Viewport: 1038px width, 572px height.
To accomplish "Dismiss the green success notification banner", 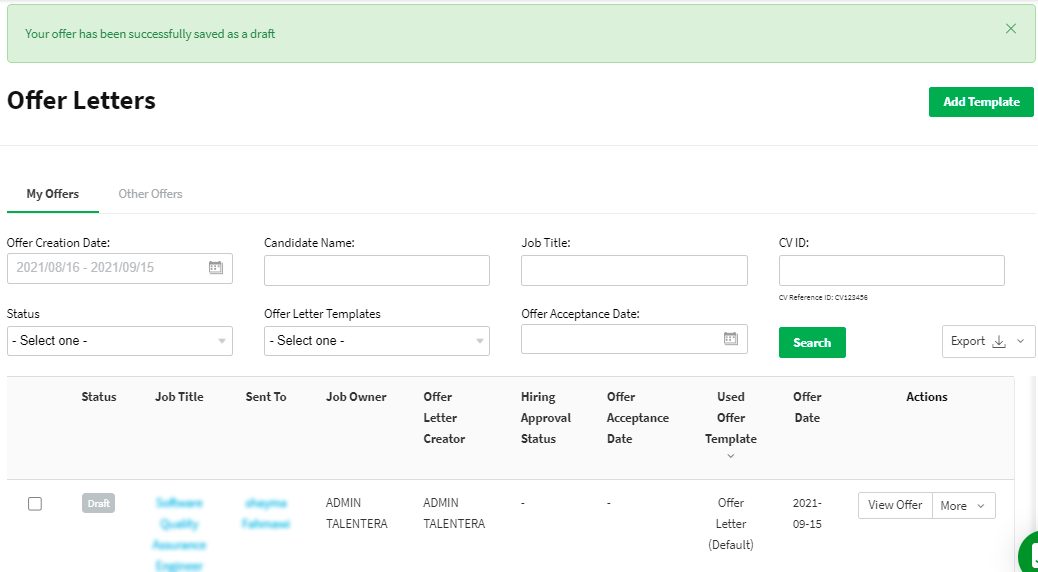I will [x=1011, y=29].
